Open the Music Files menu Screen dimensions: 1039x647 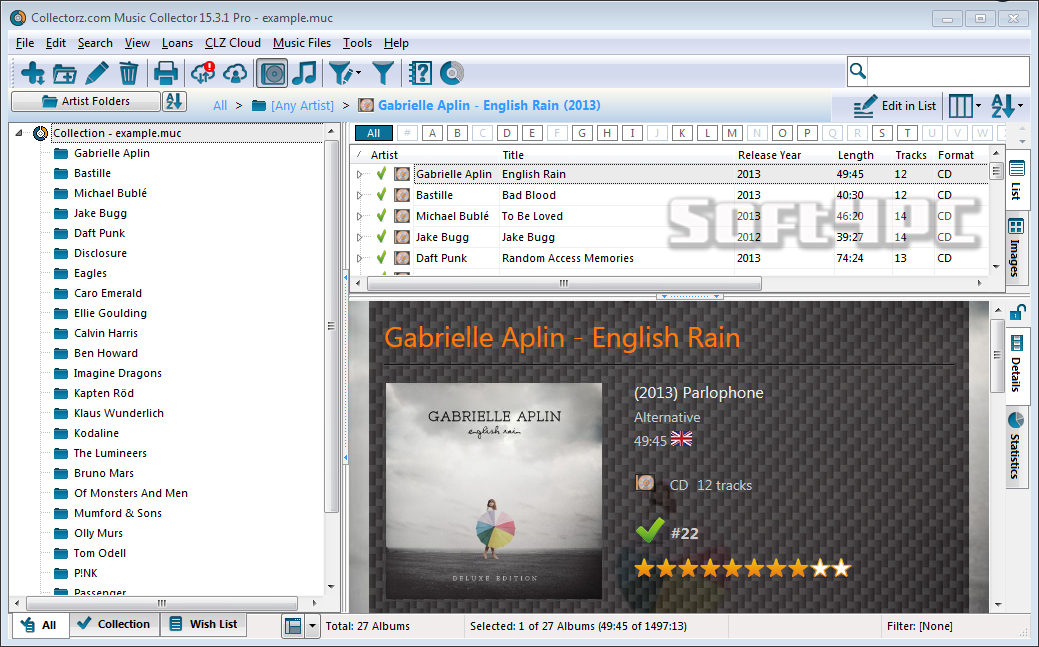301,43
